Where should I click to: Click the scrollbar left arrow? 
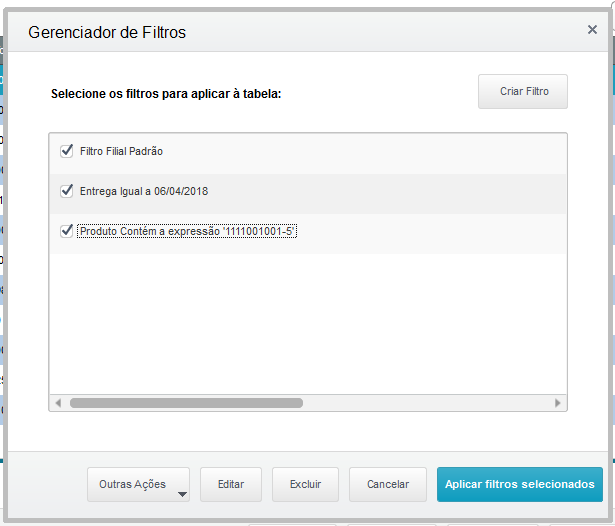(x=58, y=403)
